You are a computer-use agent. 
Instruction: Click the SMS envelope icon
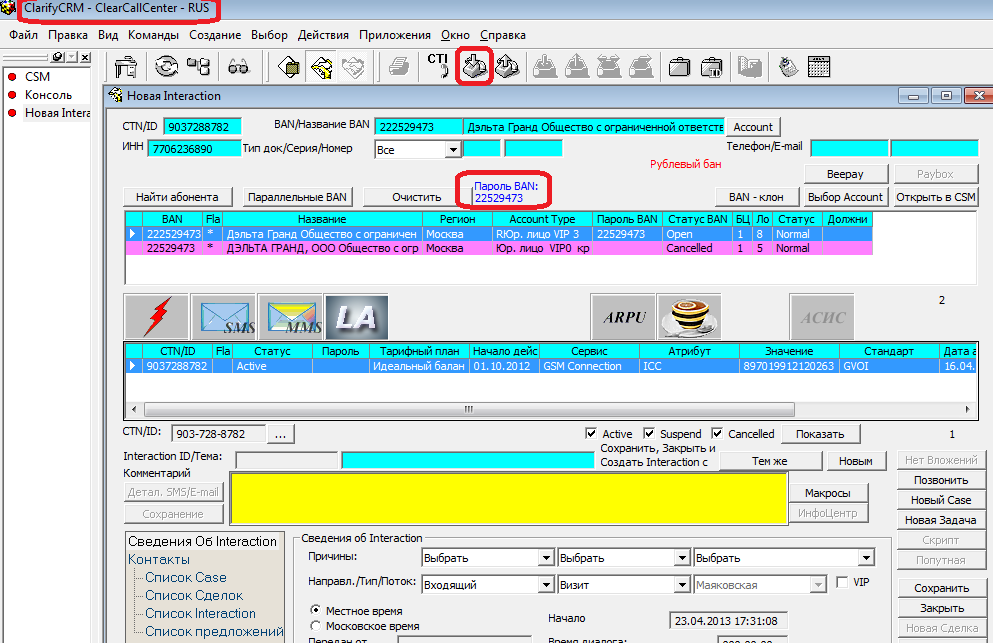(x=224, y=317)
